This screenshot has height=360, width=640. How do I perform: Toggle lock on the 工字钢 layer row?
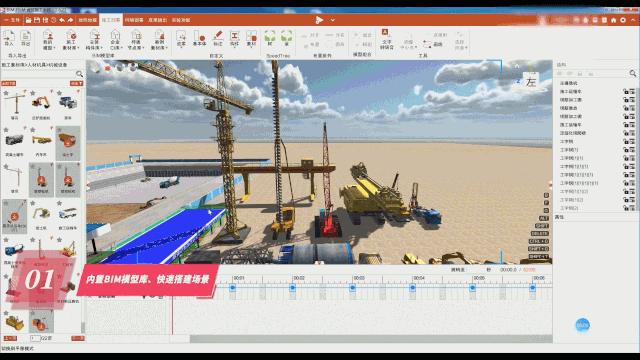(x=625, y=141)
